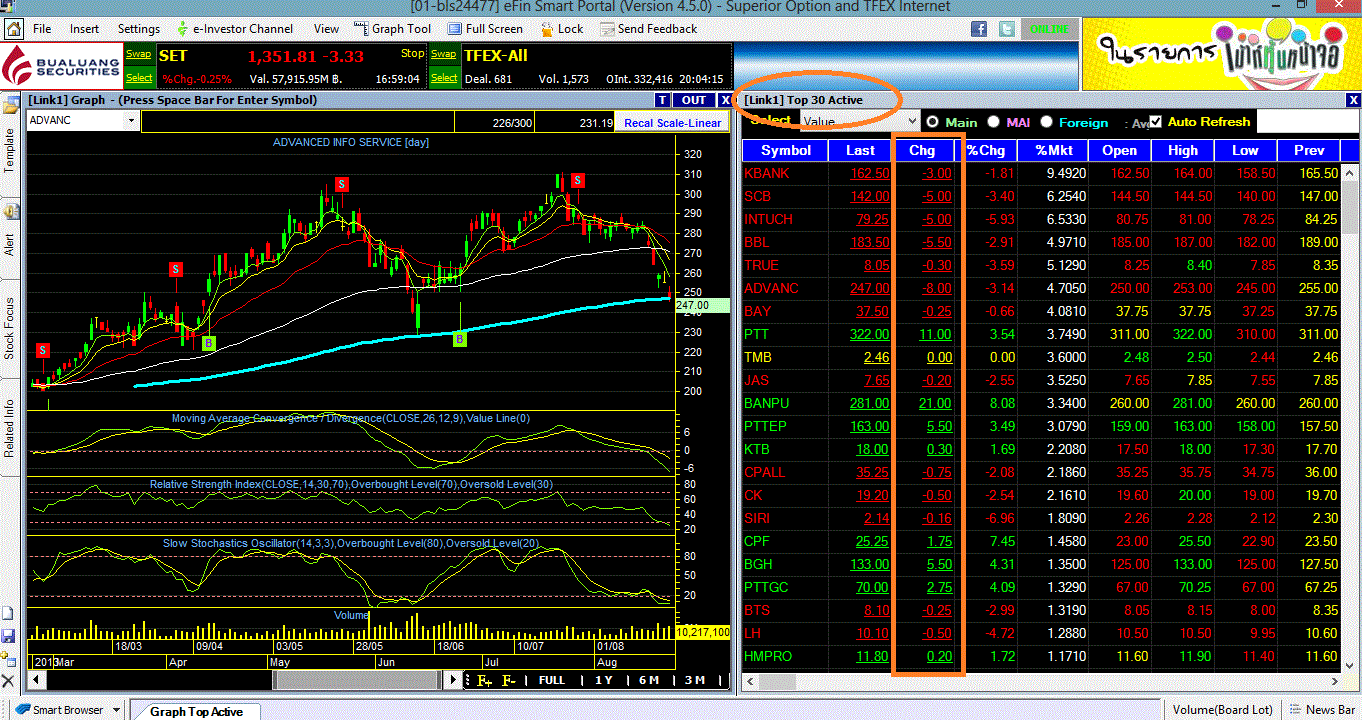The height and width of the screenshot is (720, 1362).
Task: Click Select link for TFEX-All
Action: pos(444,78)
